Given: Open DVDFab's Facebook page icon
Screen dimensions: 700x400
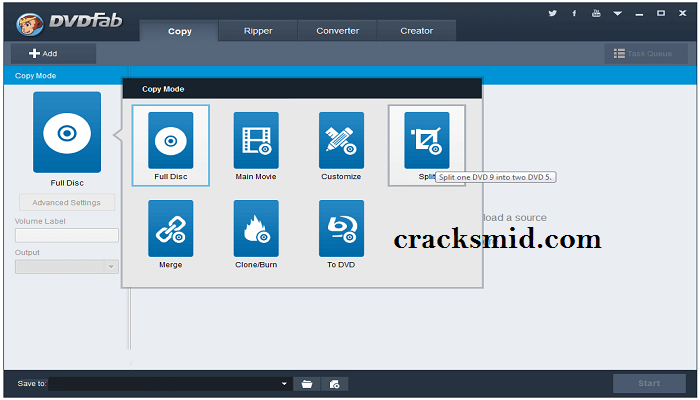Looking at the screenshot, I should (574, 13).
